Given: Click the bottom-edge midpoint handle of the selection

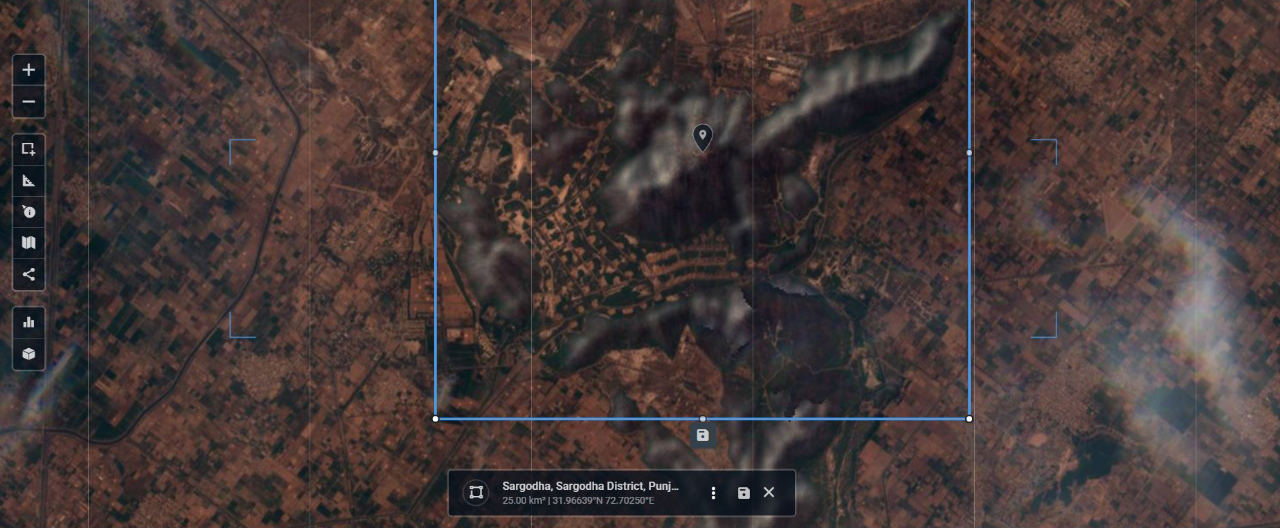Looking at the screenshot, I should (702, 419).
